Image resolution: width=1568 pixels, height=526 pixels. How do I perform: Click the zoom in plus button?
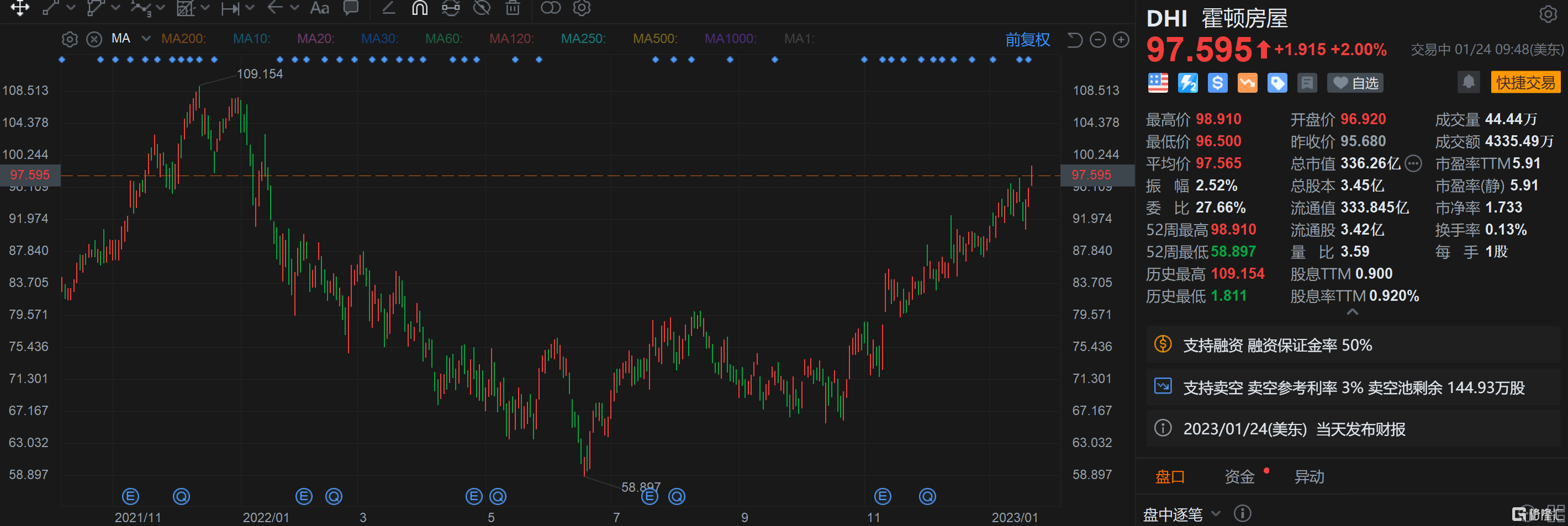coord(1121,40)
